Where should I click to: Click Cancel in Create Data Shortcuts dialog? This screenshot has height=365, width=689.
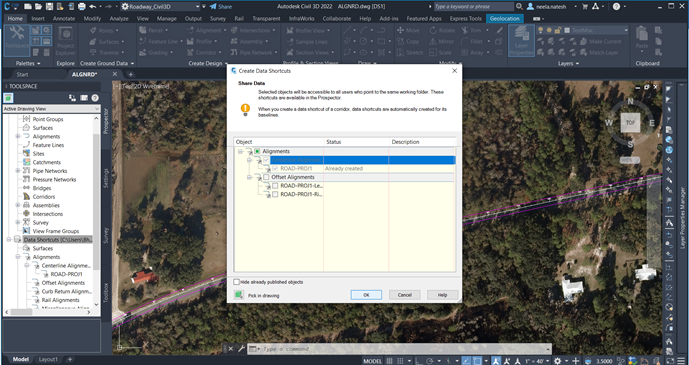coord(404,295)
